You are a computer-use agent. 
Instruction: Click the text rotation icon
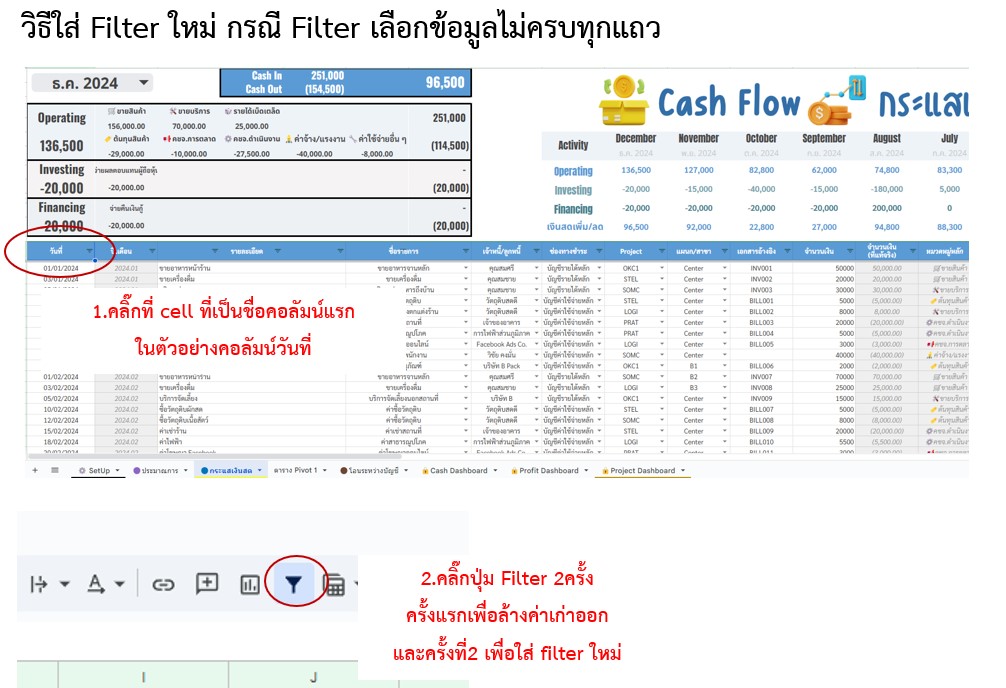pos(98,584)
